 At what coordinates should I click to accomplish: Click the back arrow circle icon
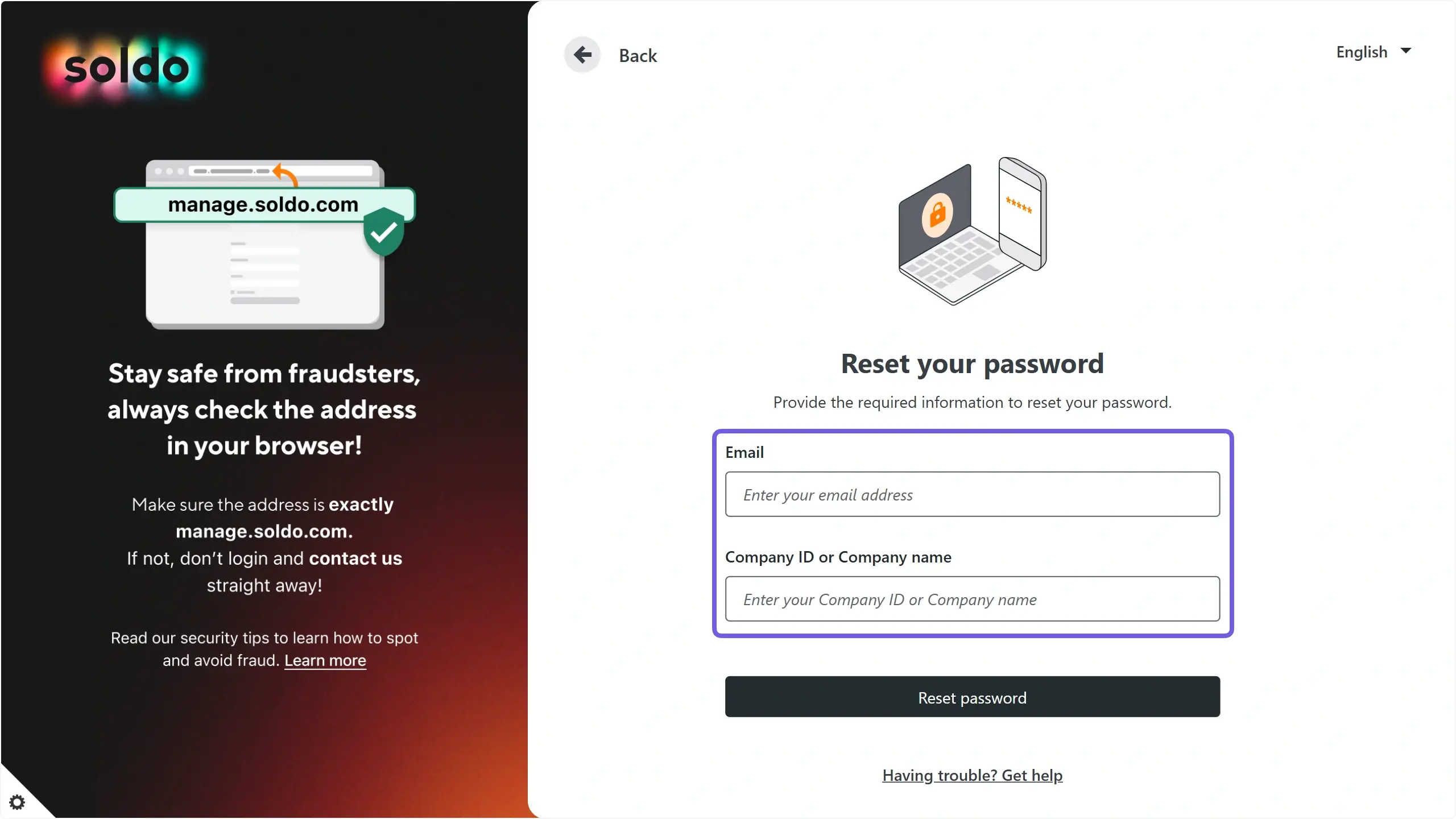click(x=582, y=55)
